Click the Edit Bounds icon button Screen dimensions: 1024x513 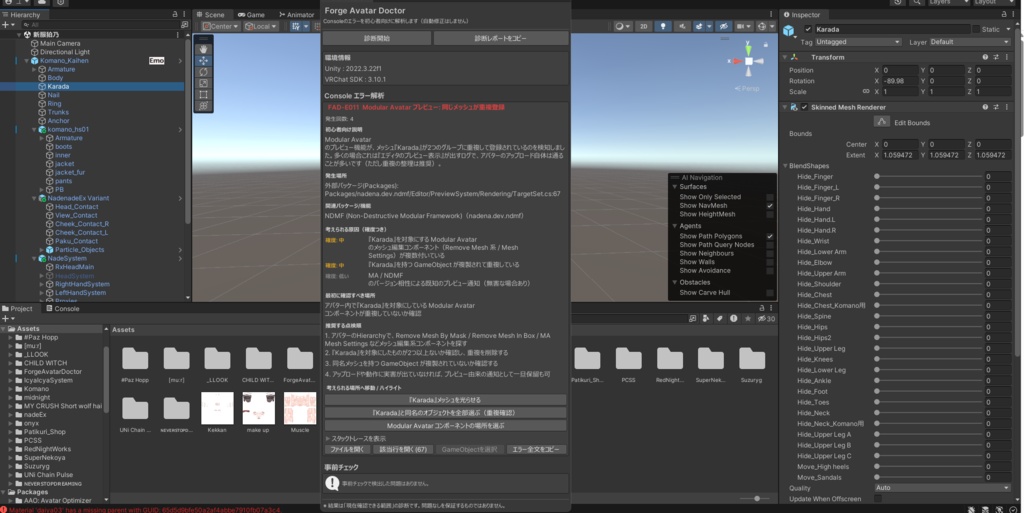(882, 121)
